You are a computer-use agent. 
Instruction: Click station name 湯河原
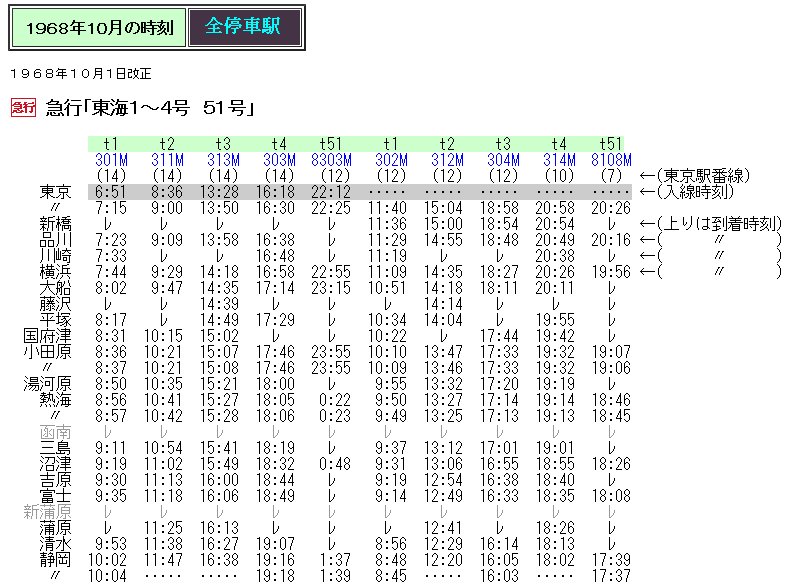47,384
